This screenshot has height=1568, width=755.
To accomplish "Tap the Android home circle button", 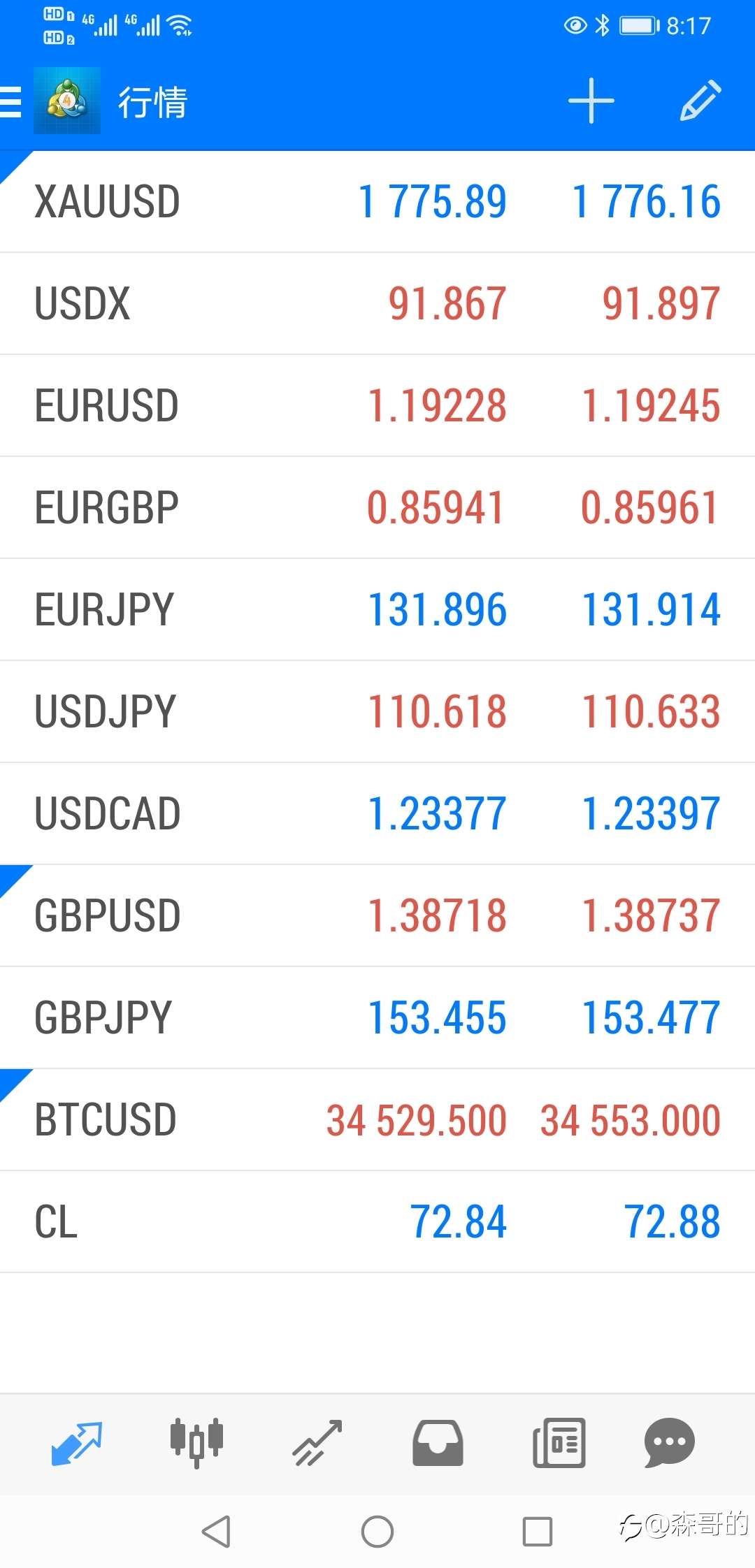I will [x=377, y=1532].
